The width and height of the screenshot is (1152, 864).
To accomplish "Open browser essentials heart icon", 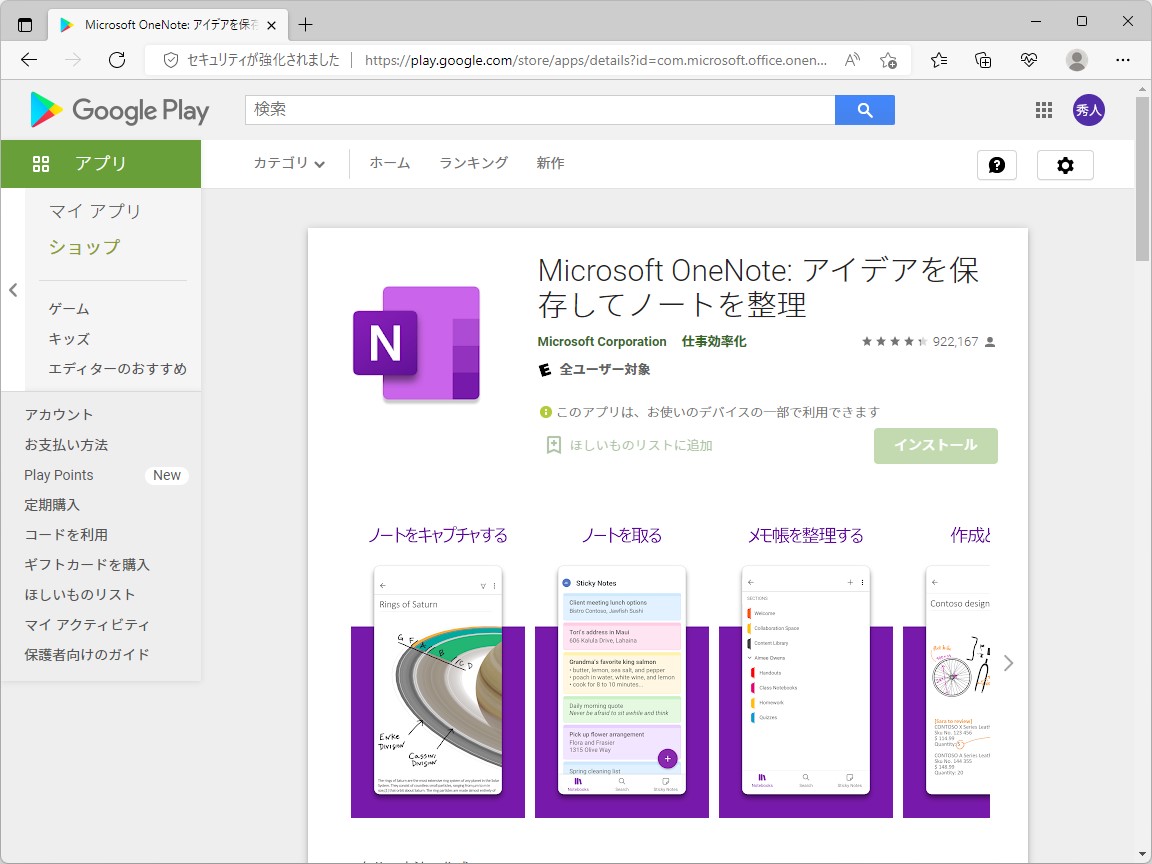I will 1029,60.
